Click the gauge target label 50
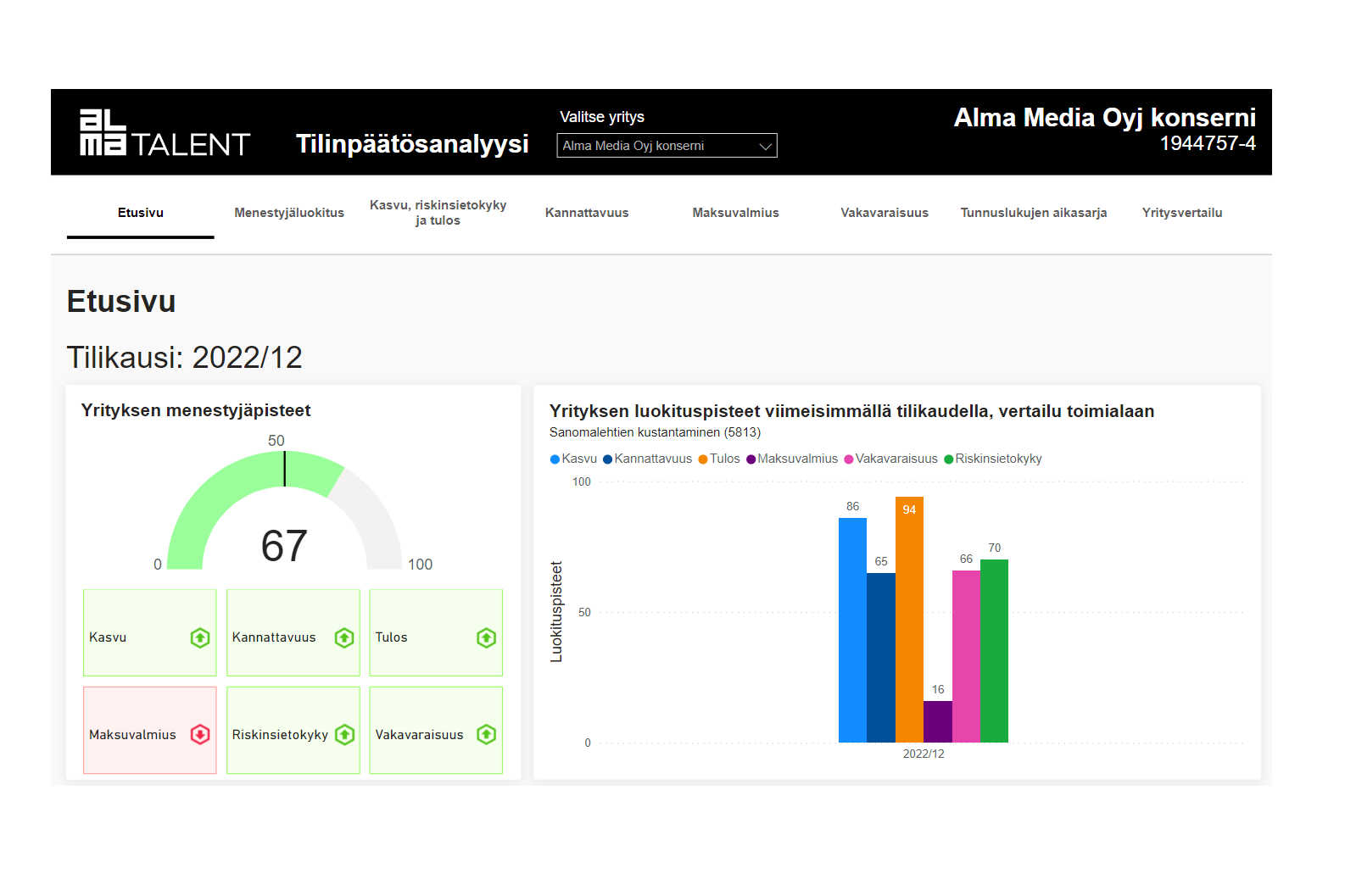The image size is (1345, 896). (276, 441)
